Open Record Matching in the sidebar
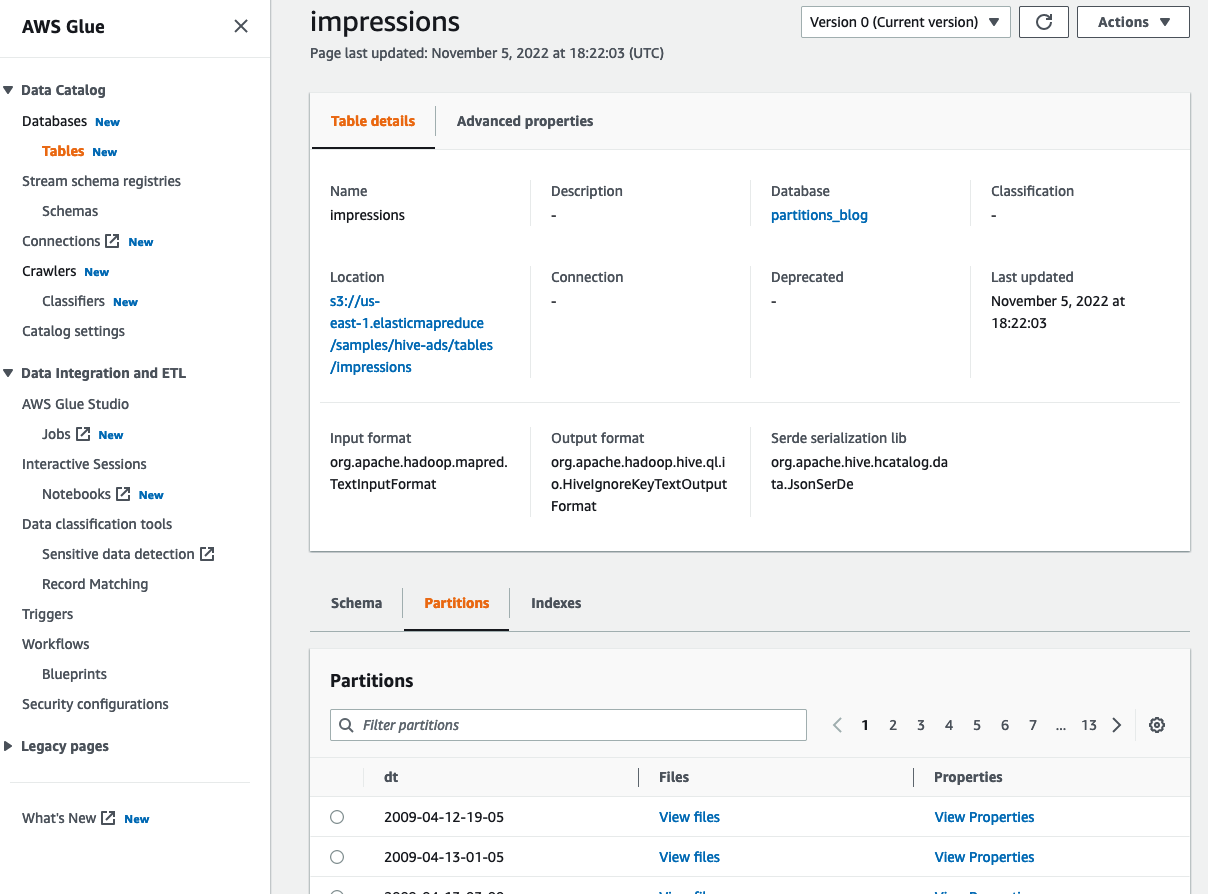This screenshot has width=1208, height=894. coord(95,584)
